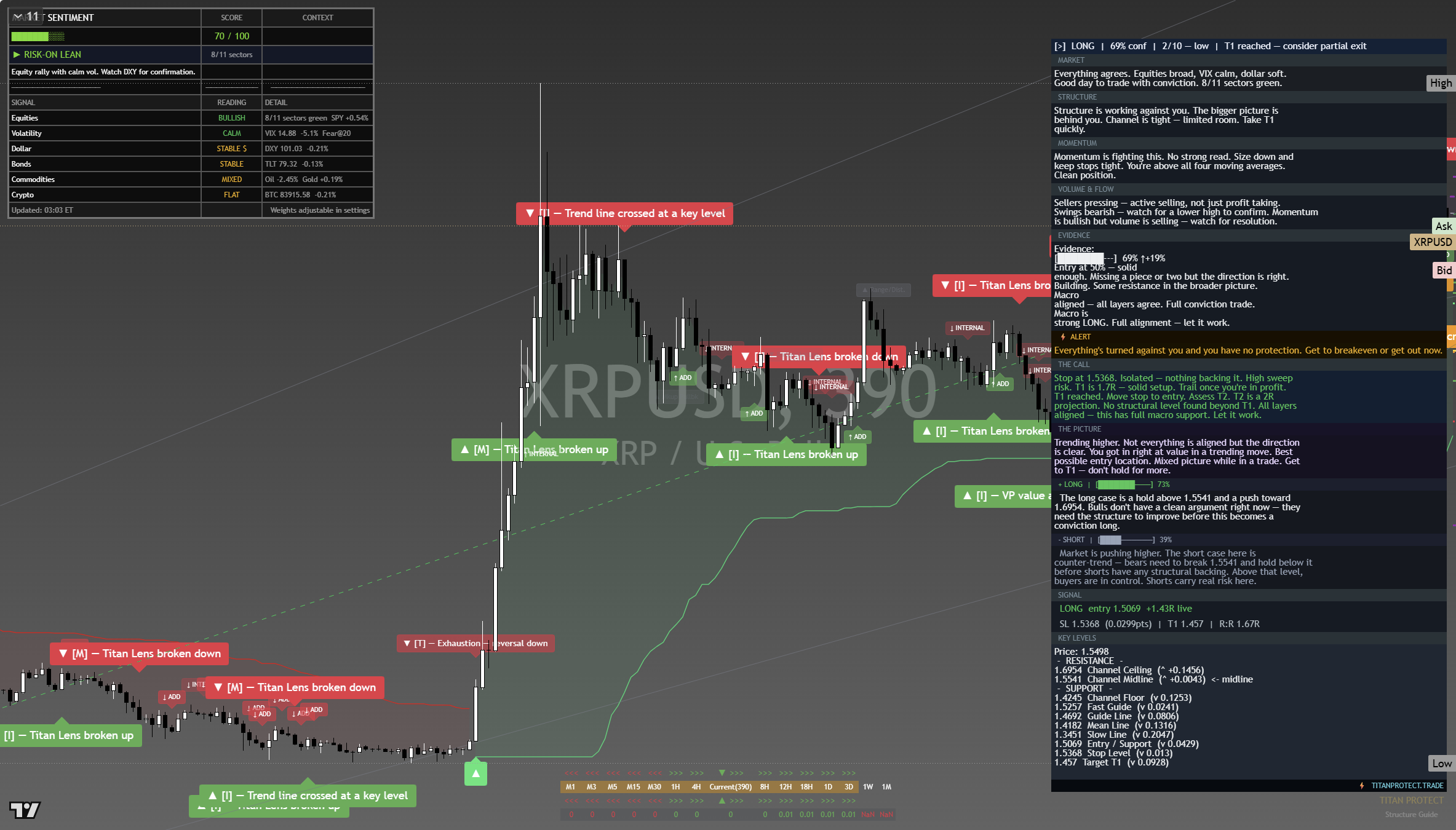Click the Bid price scale label
Viewport: 1456px width, 830px height.
[1444, 271]
